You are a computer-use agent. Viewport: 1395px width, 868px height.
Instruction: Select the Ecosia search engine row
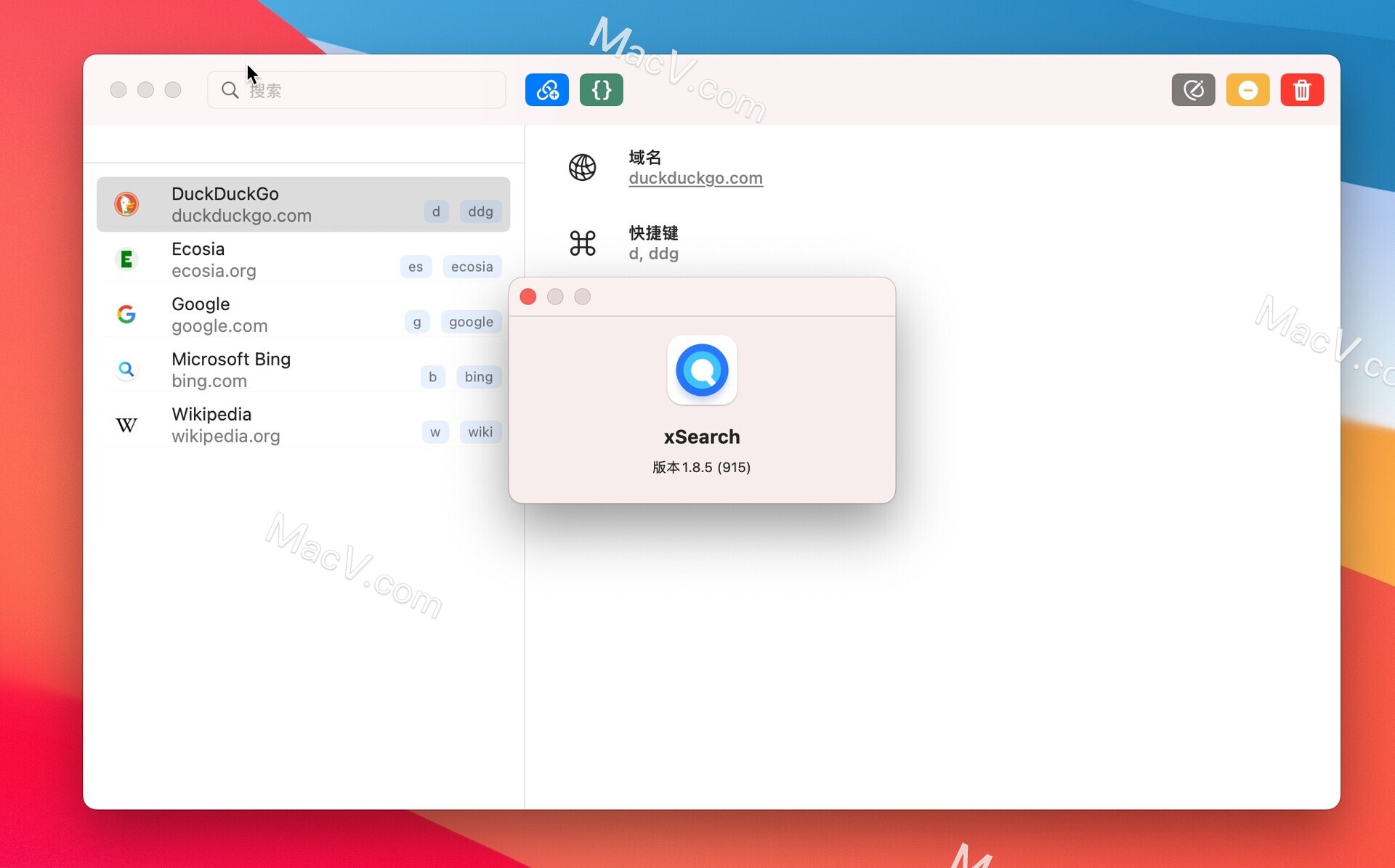303,259
